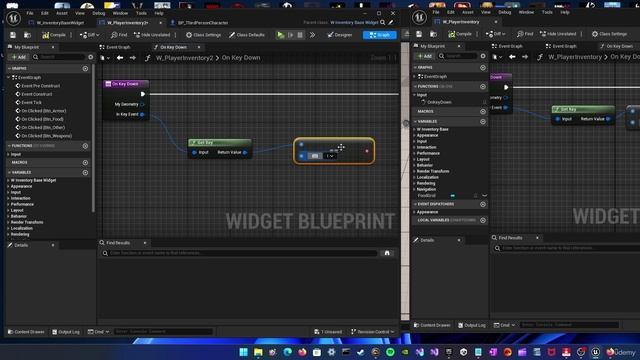Click binoculars icon beside Find Results search

387,253
